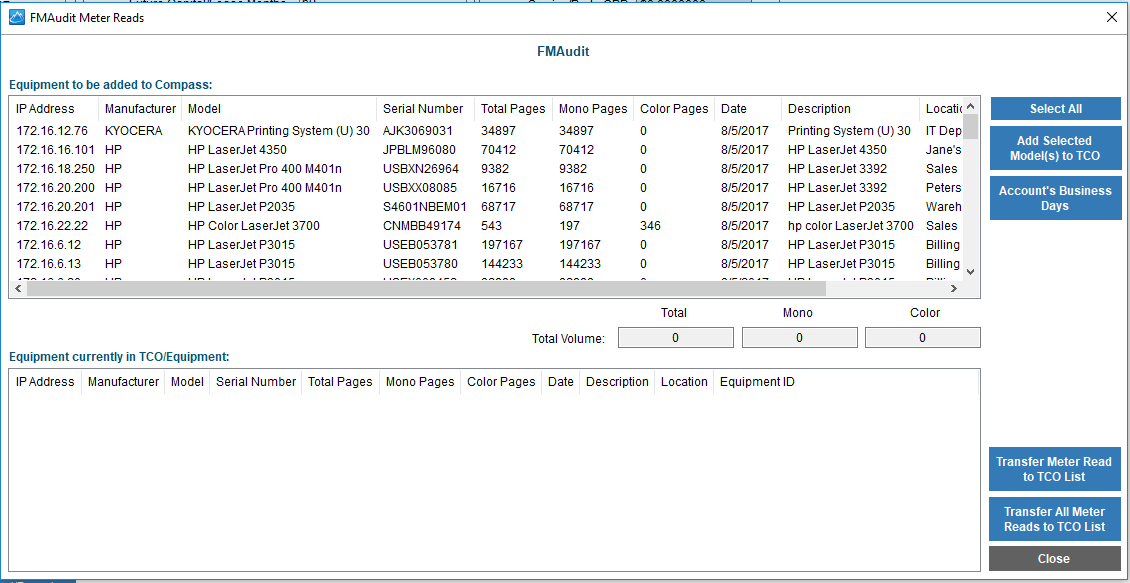The image size is (1130, 583).
Task: Click Location header in lower list
Action: pos(684,382)
